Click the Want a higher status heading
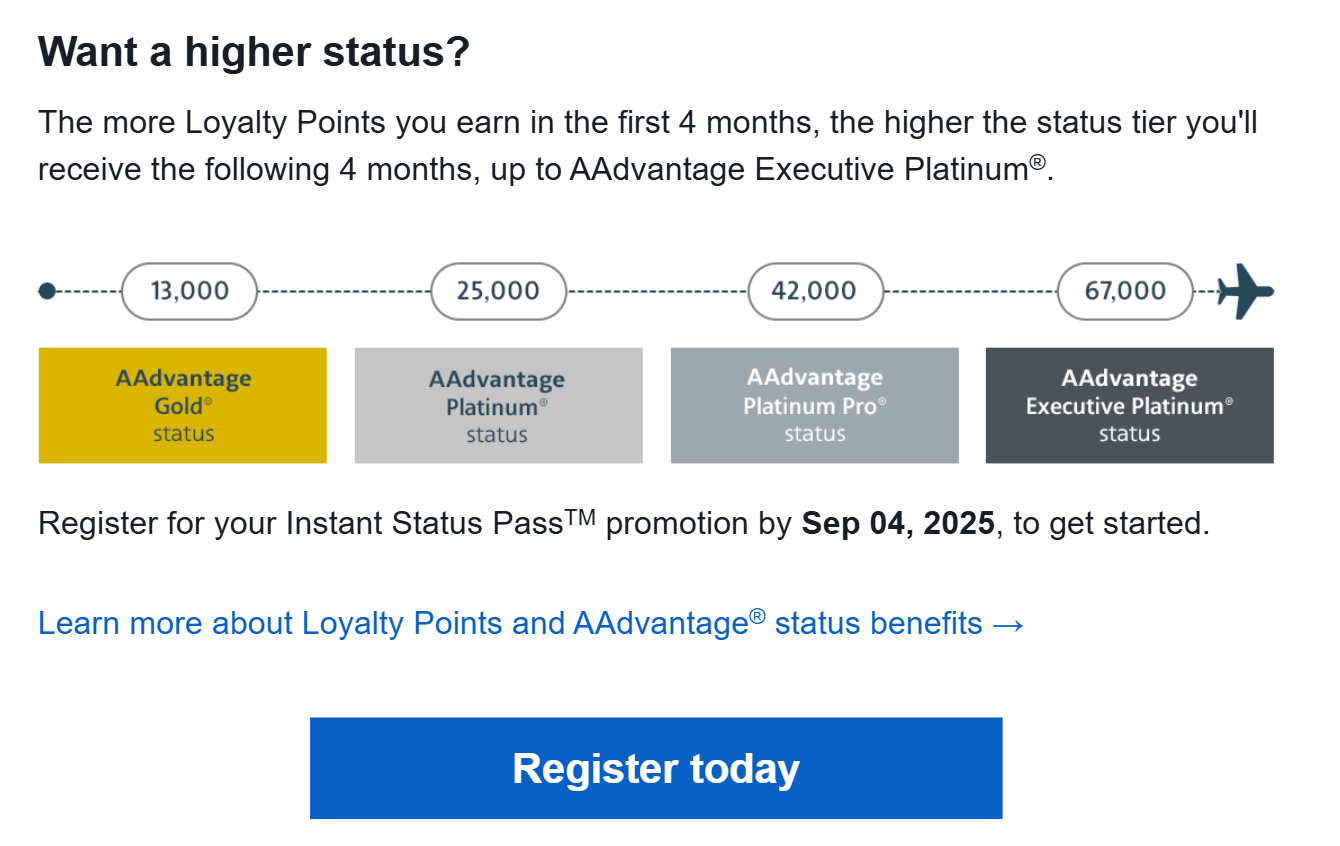This screenshot has width=1340, height=846. click(254, 52)
